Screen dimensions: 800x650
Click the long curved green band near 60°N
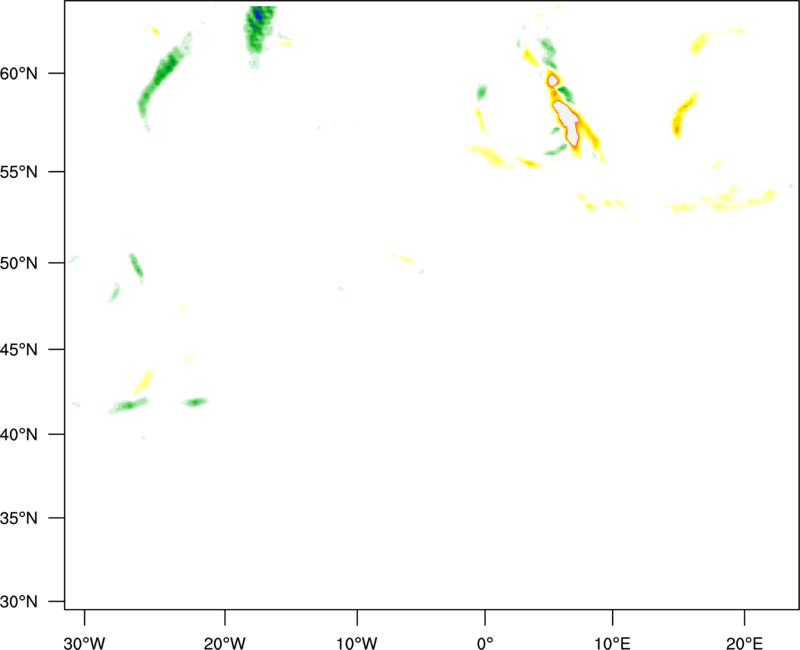(162, 78)
